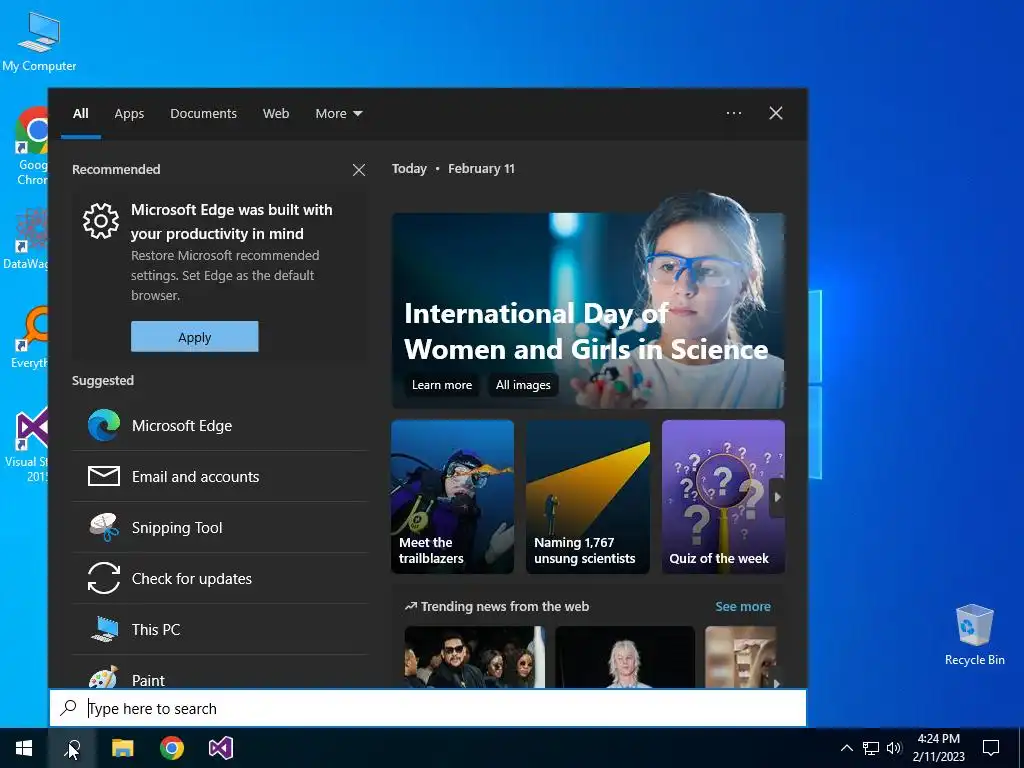
Task: Open Microsoft Edge from suggested list
Action: click(219, 426)
